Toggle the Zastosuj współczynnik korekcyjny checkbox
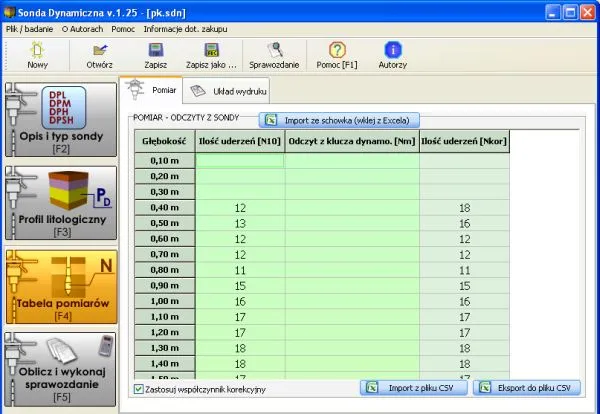The height and width of the screenshot is (414, 600). coord(139,388)
